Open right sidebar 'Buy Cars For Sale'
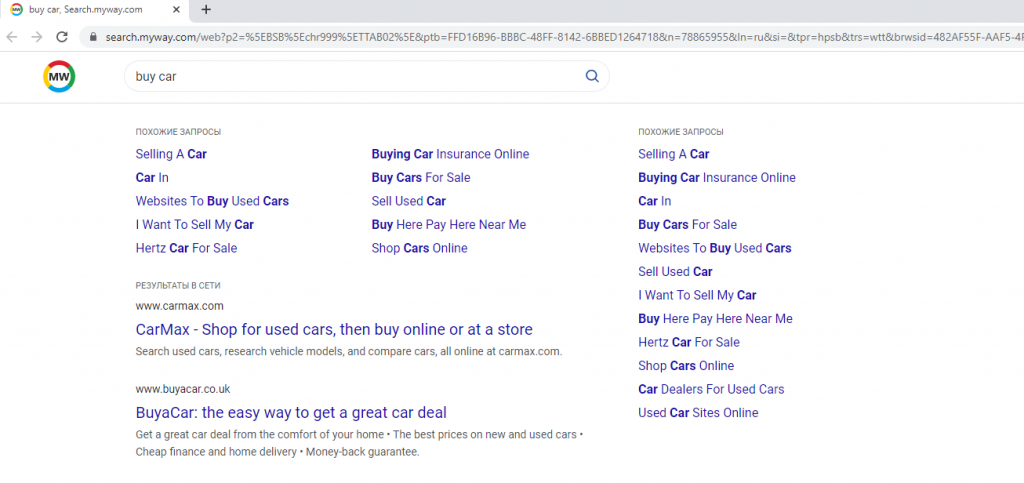1024x483 pixels. tap(688, 225)
